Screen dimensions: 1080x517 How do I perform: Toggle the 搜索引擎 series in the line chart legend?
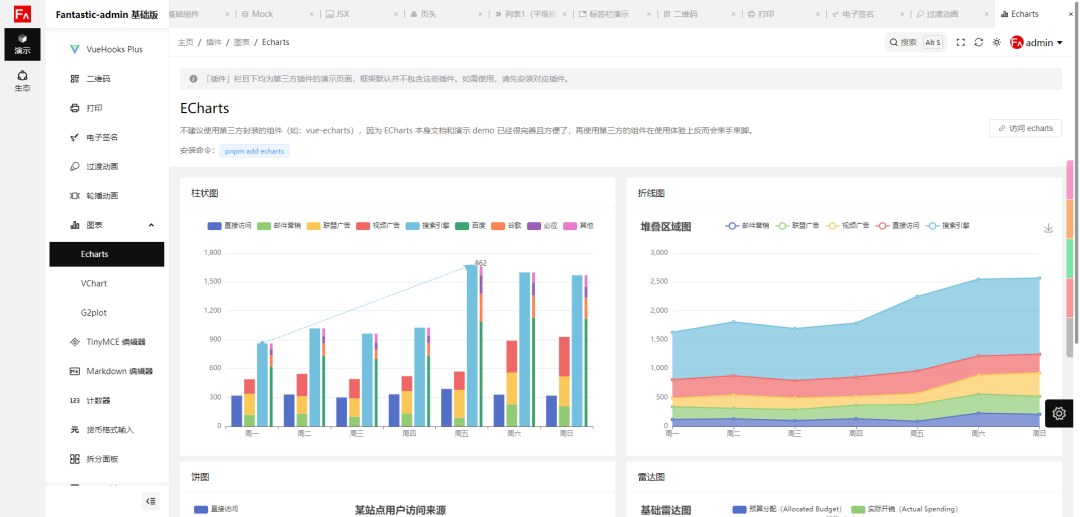949,226
